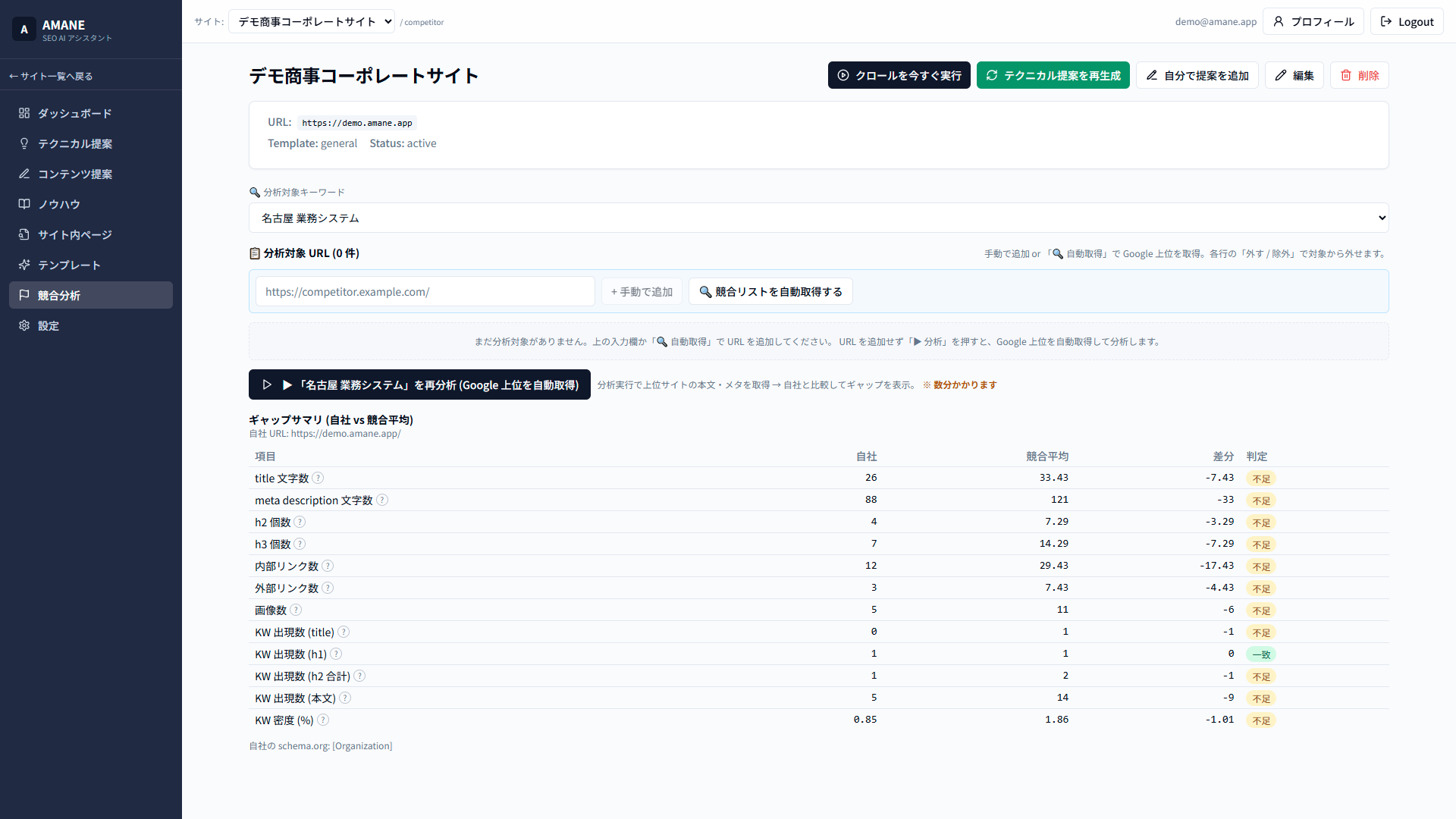This screenshot has height=819, width=1456.
Task: Open ダッシュボード in the sidebar
Action: 91,113
